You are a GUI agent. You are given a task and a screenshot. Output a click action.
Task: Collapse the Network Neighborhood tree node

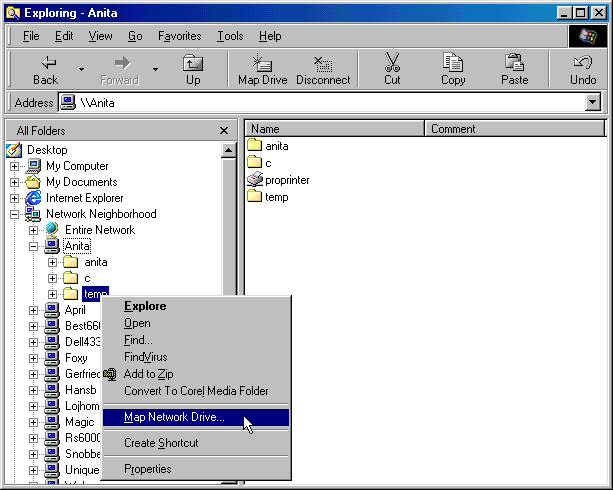point(15,214)
